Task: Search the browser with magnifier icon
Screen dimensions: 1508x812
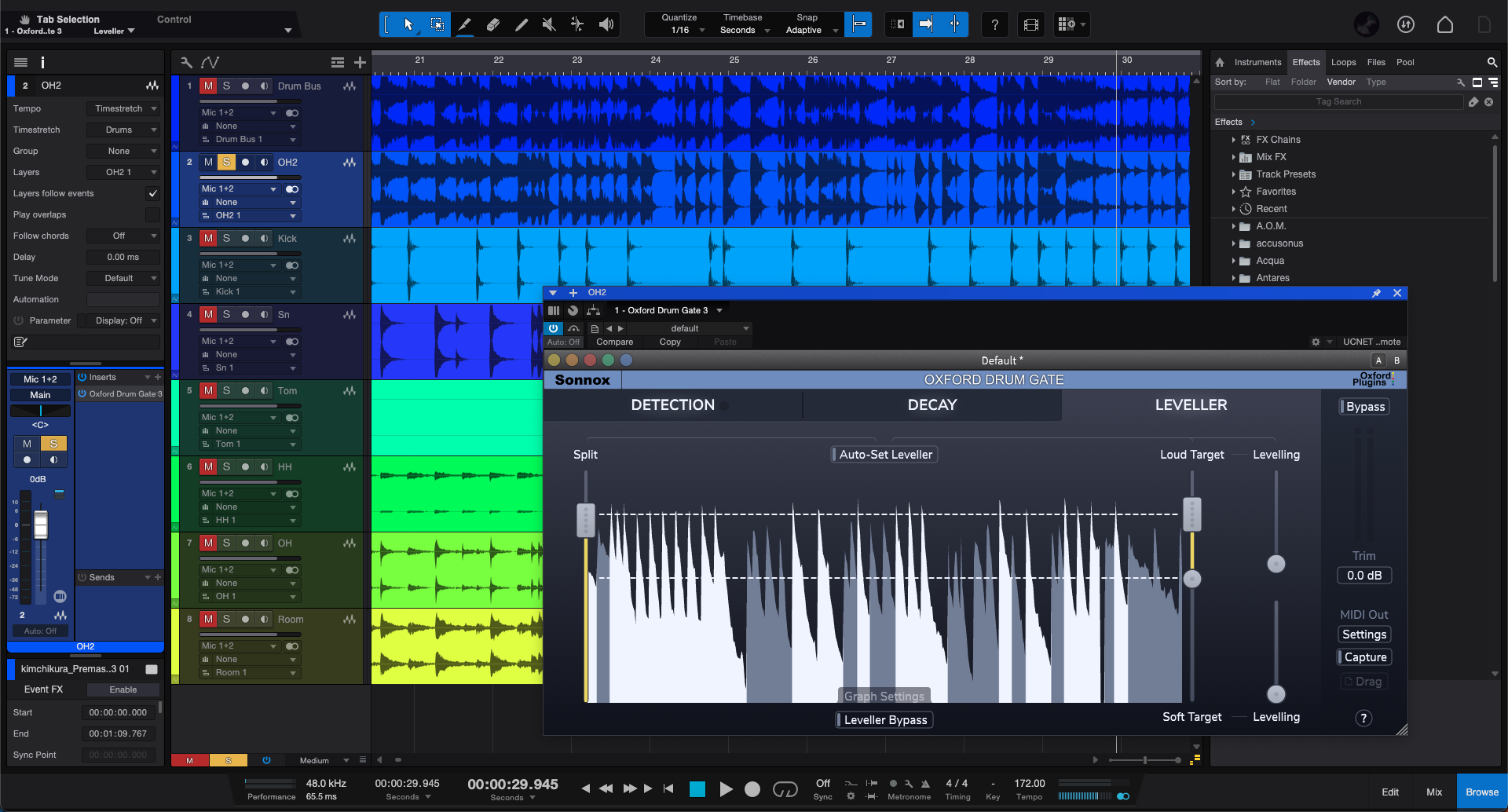Action: [x=1492, y=62]
